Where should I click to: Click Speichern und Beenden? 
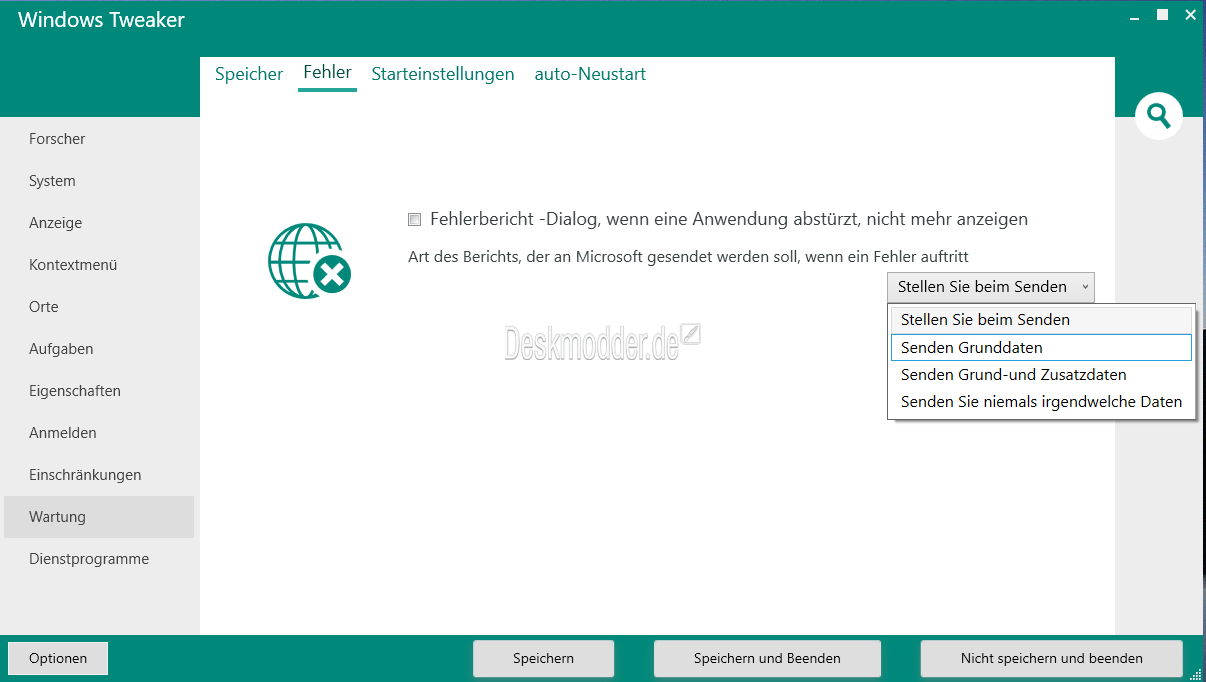[767, 658]
